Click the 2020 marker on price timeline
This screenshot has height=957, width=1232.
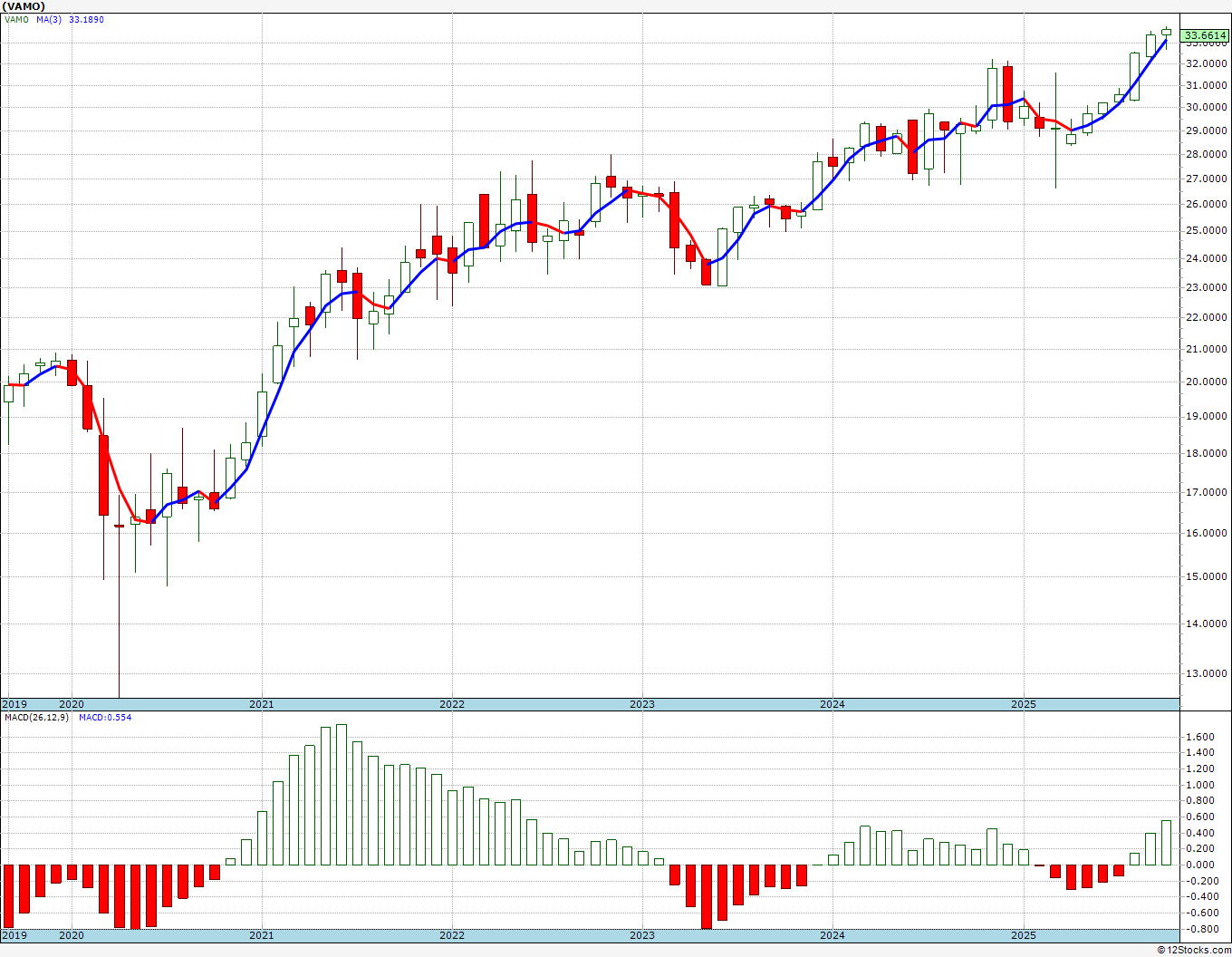pyautogui.click(x=71, y=704)
